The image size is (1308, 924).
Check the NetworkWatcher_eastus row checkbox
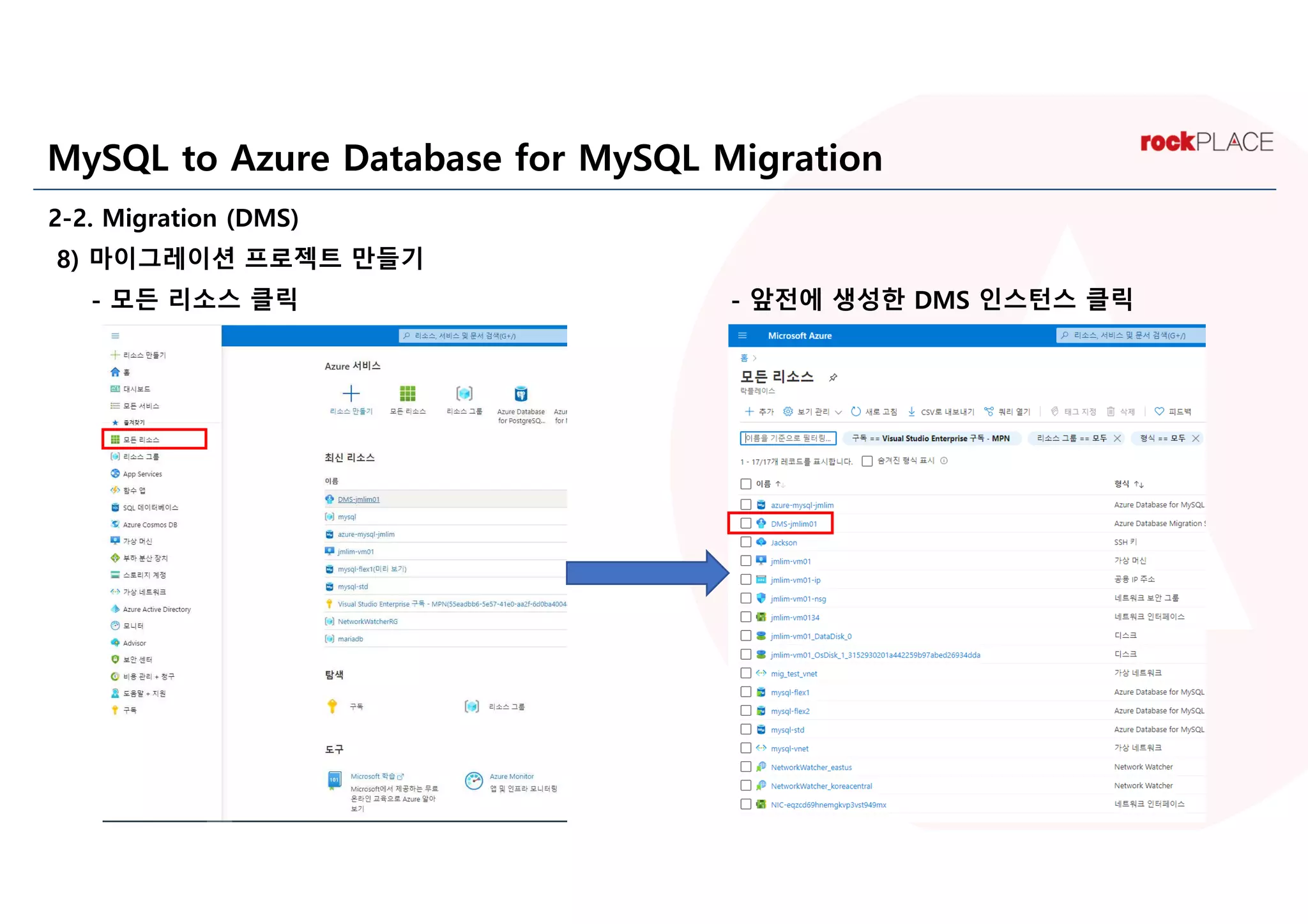[x=745, y=767]
